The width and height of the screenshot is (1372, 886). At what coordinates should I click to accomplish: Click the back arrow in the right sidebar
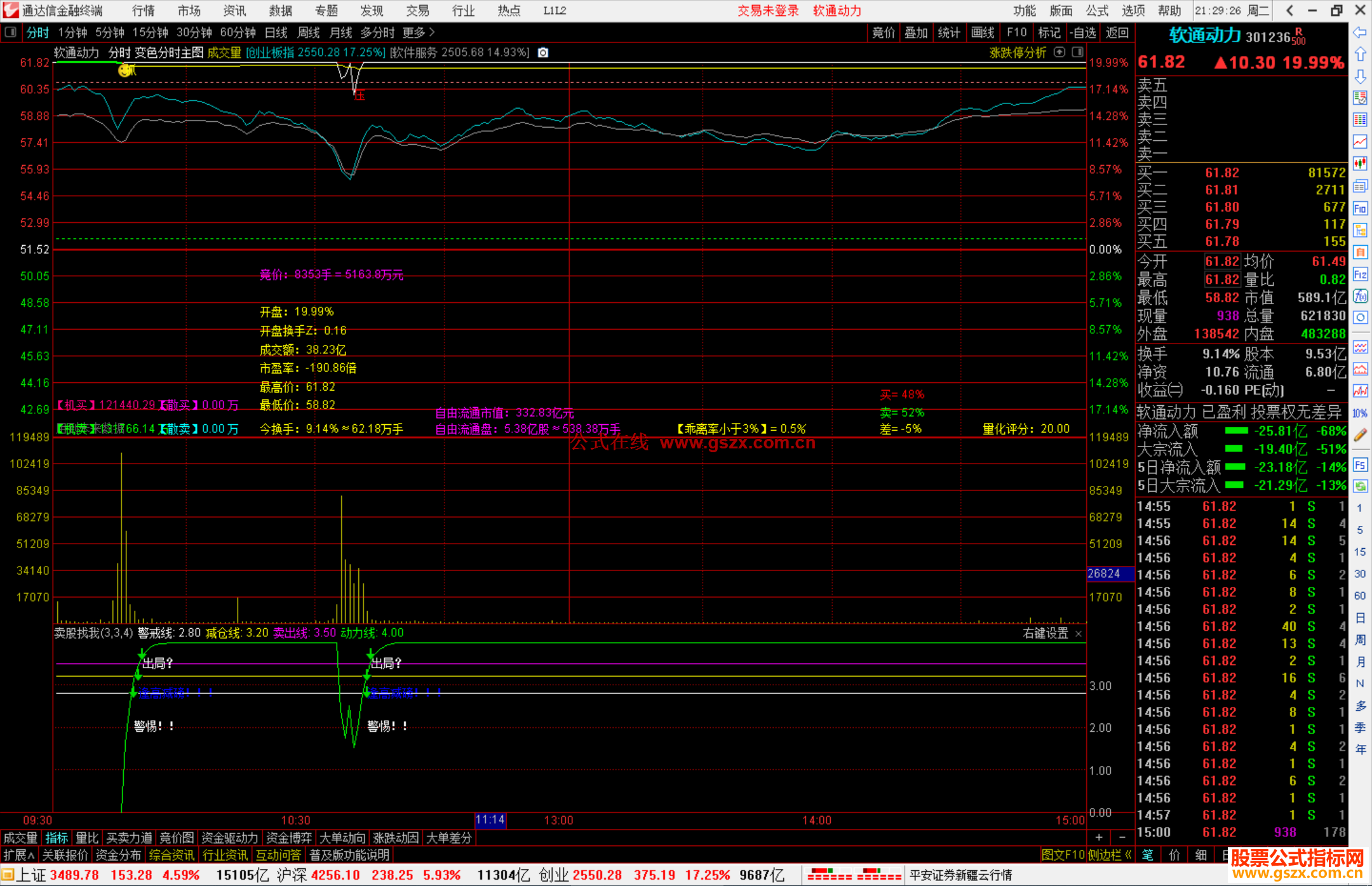pos(1360,32)
